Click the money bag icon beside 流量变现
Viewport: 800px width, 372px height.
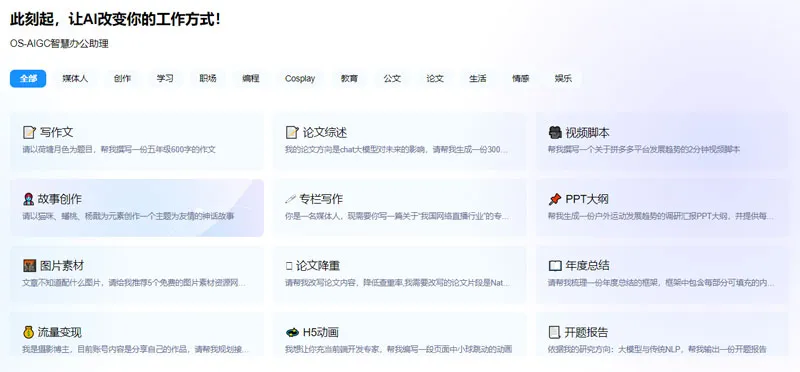[29, 332]
